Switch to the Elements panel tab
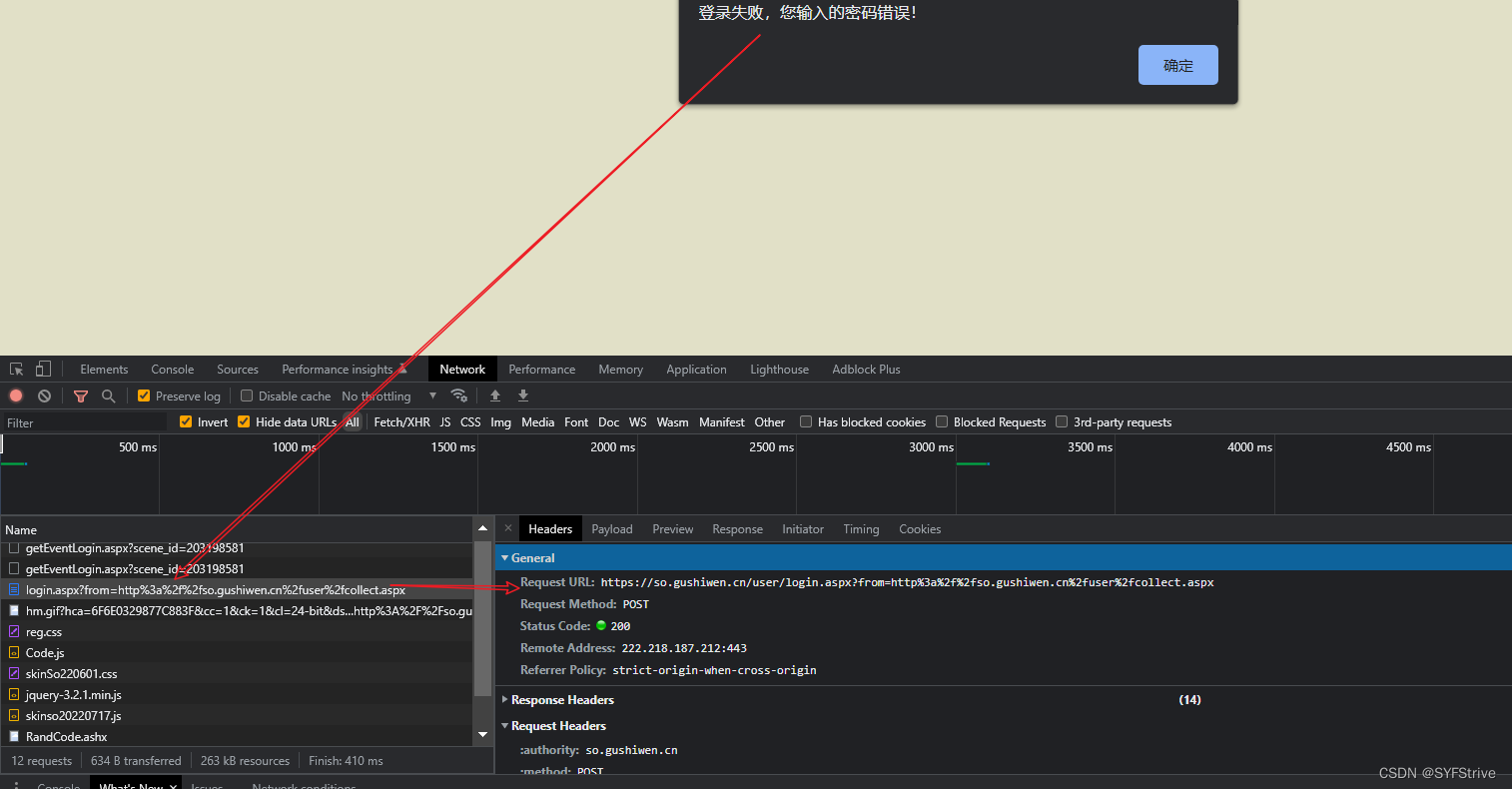The image size is (1512, 789). (104, 369)
